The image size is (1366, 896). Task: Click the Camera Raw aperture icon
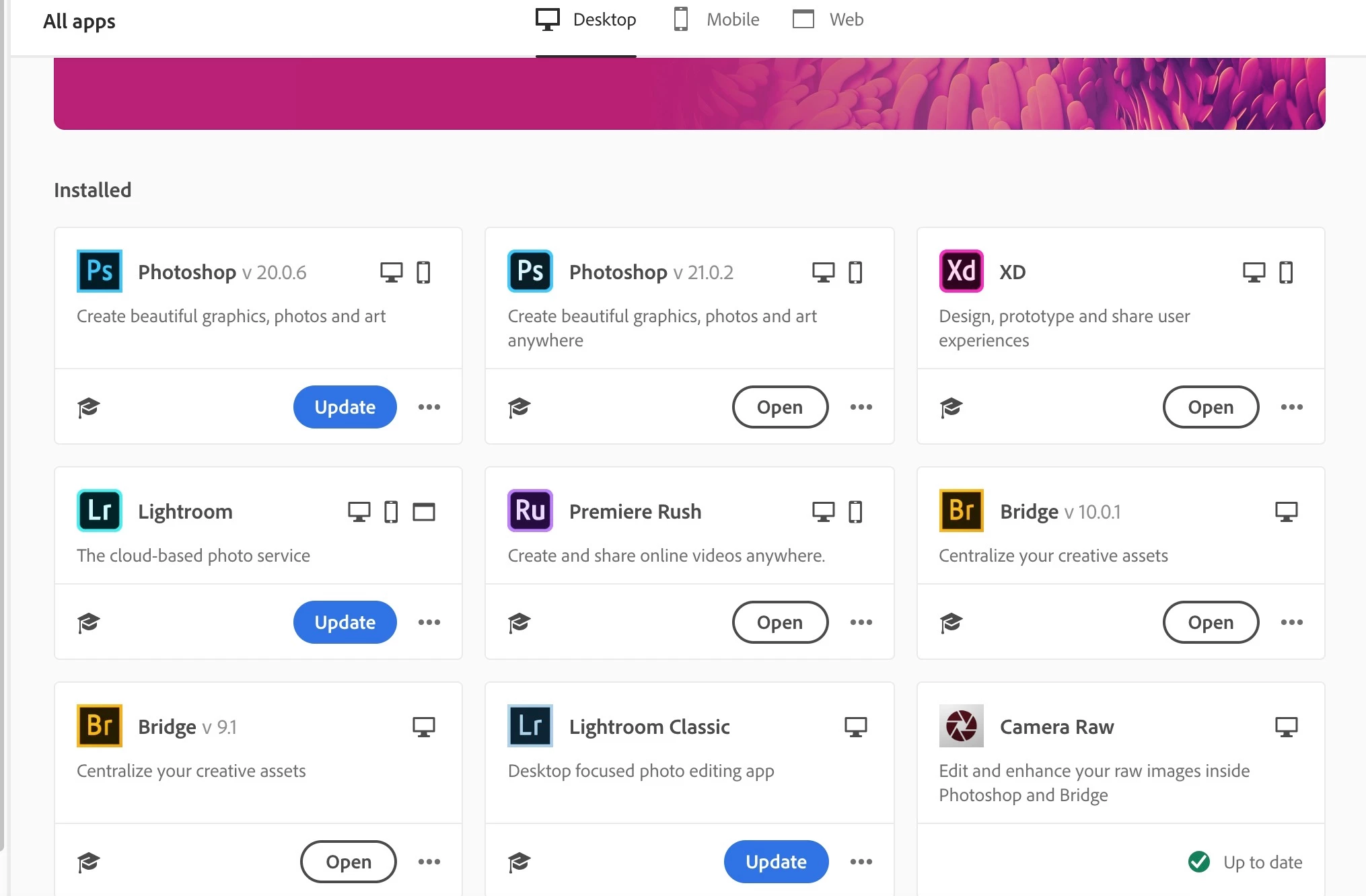pos(961,726)
